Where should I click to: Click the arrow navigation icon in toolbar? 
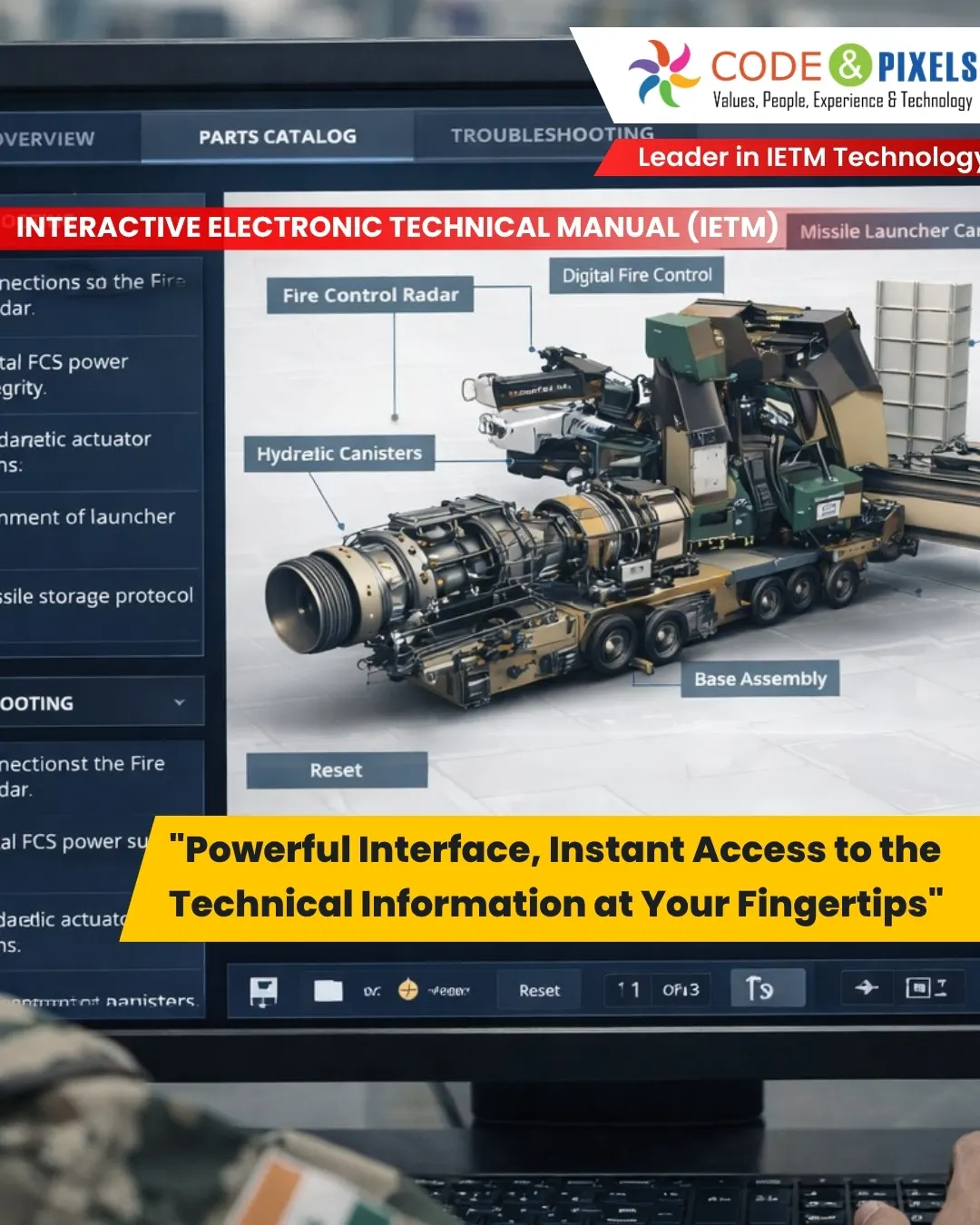(867, 987)
